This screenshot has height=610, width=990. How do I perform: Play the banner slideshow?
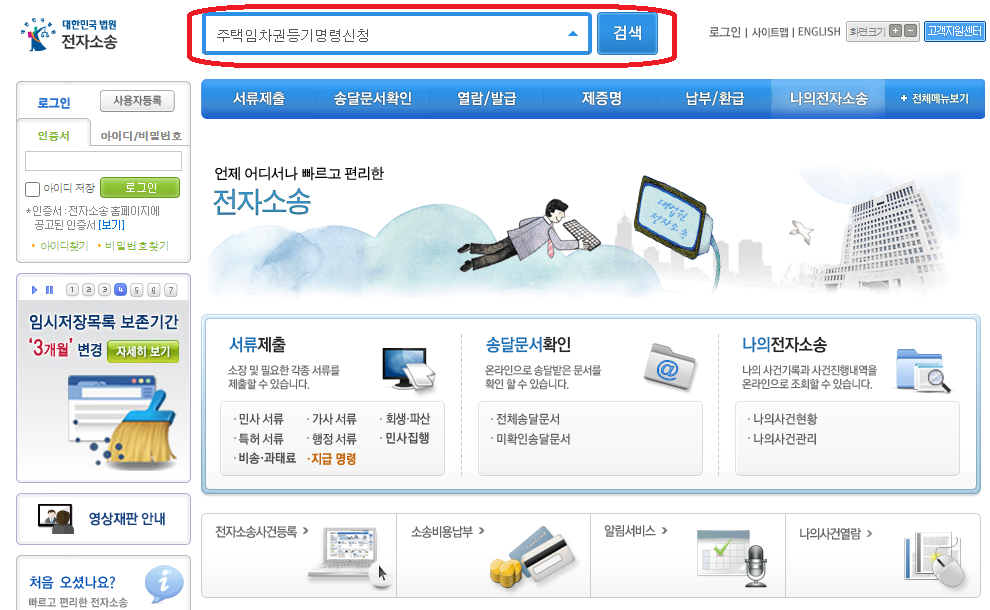coord(34,289)
